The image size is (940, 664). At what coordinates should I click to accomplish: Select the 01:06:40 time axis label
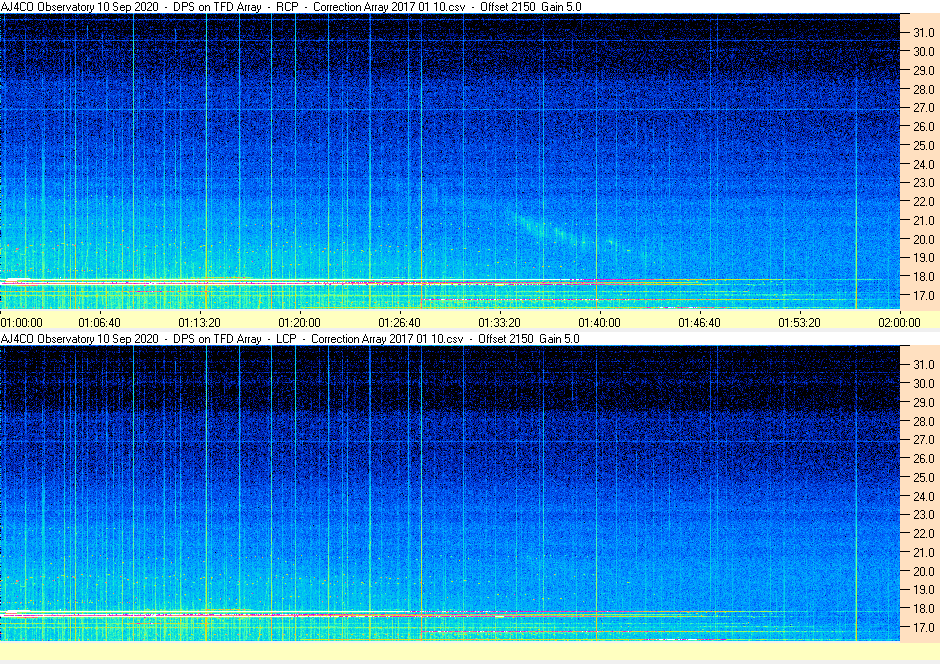(x=100, y=322)
